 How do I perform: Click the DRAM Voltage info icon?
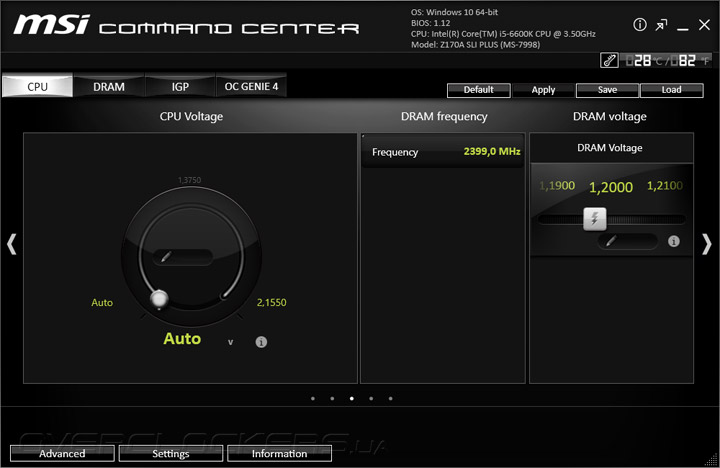[674, 241]
